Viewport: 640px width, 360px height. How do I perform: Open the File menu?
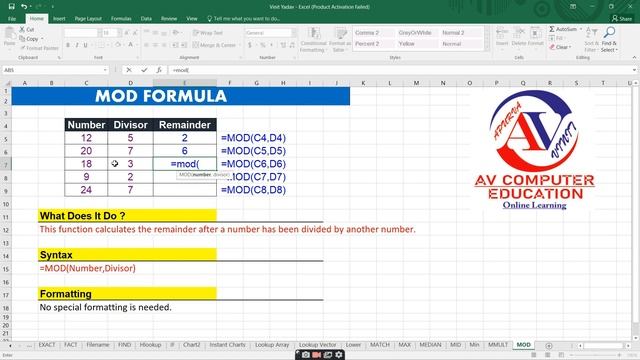(x=12, y=18)
